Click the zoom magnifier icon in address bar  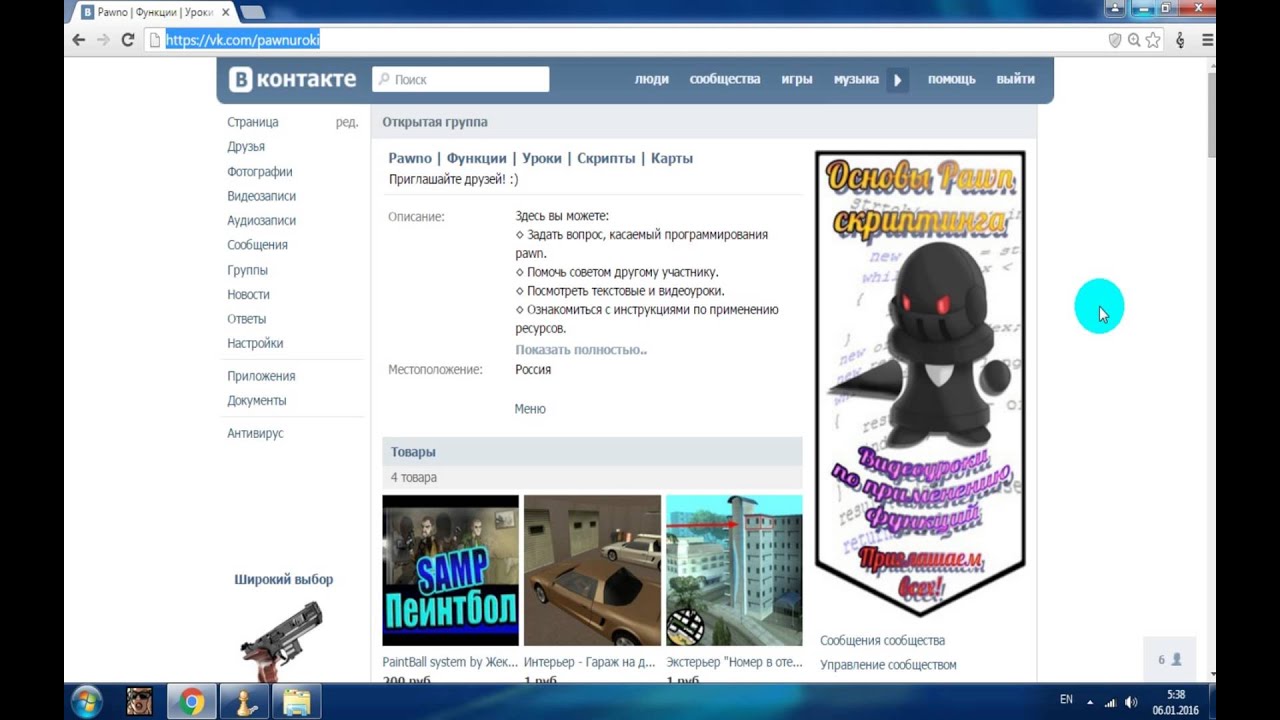pos(1134,40)
